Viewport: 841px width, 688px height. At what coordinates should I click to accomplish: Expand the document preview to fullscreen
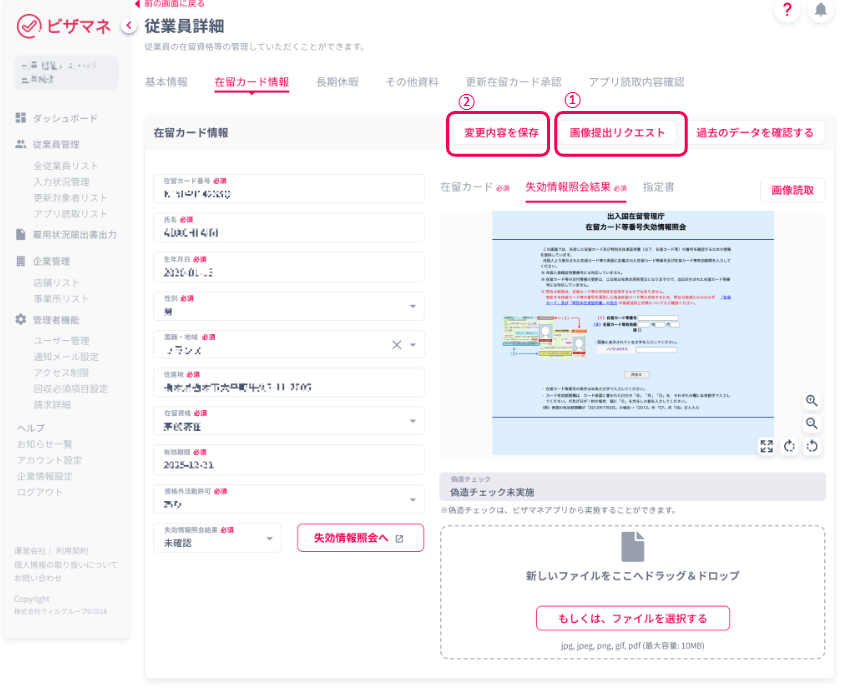tap(766, 446)
